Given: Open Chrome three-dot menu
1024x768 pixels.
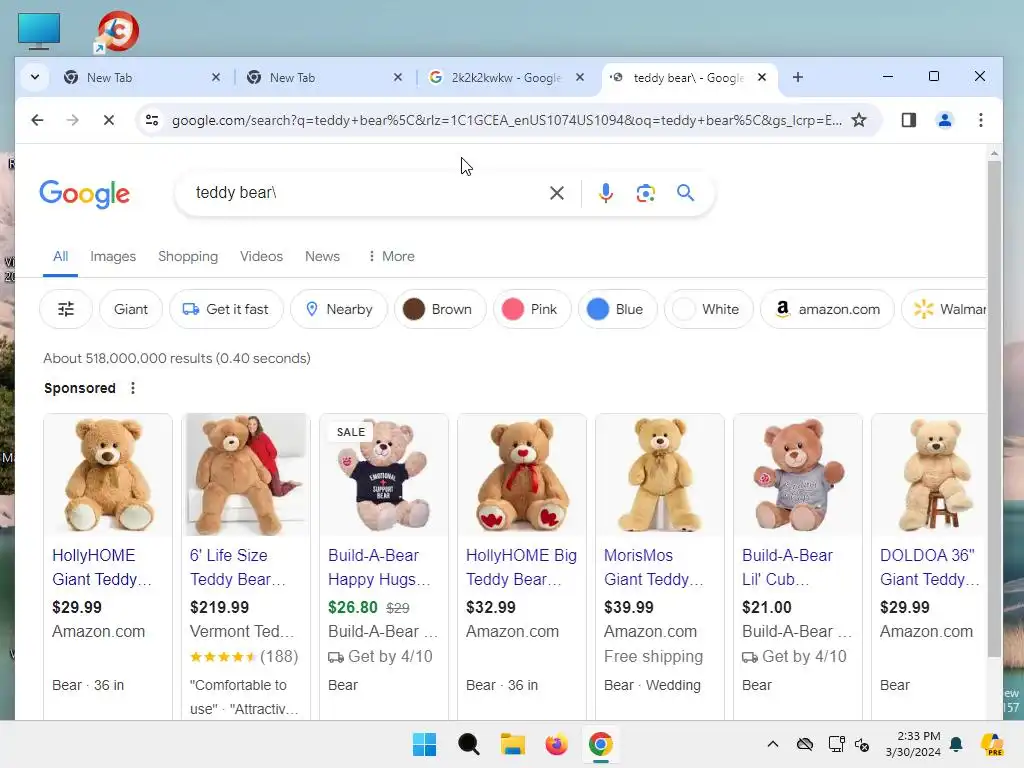Looking at the screenshot, I should point(980,120).
